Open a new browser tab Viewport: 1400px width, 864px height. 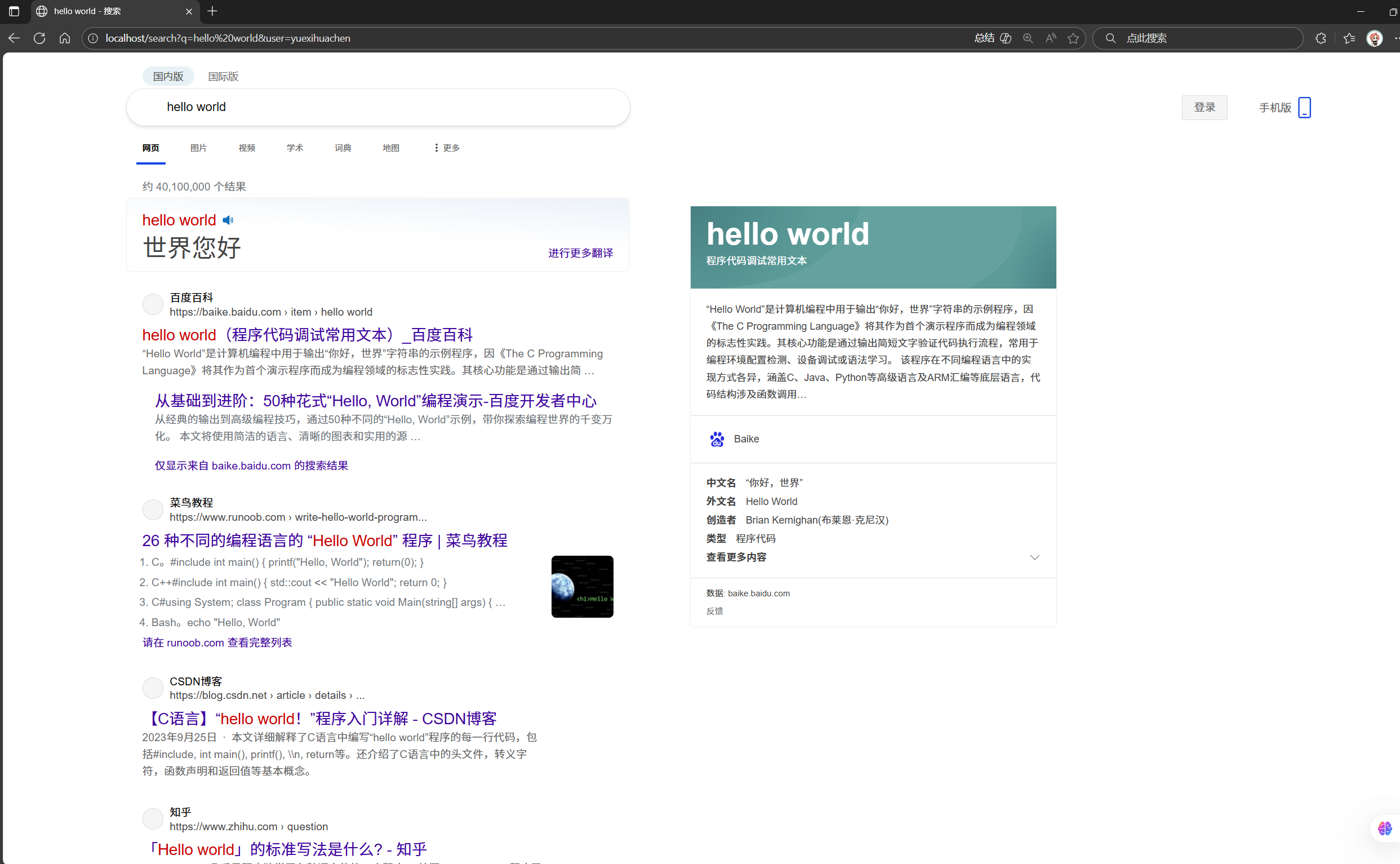click(x=212, y=11)
